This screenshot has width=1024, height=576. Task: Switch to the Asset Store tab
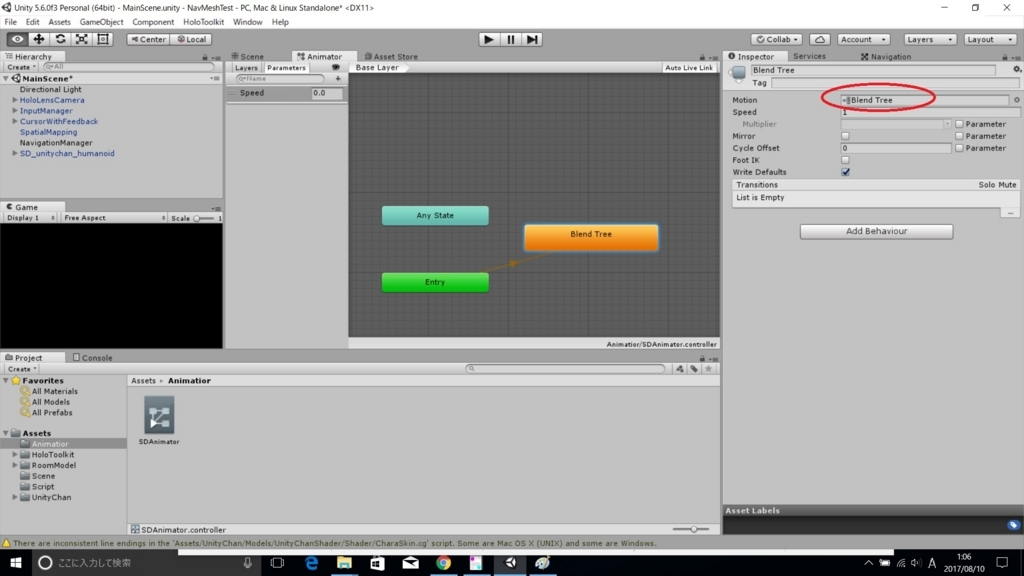coord(391,56)
